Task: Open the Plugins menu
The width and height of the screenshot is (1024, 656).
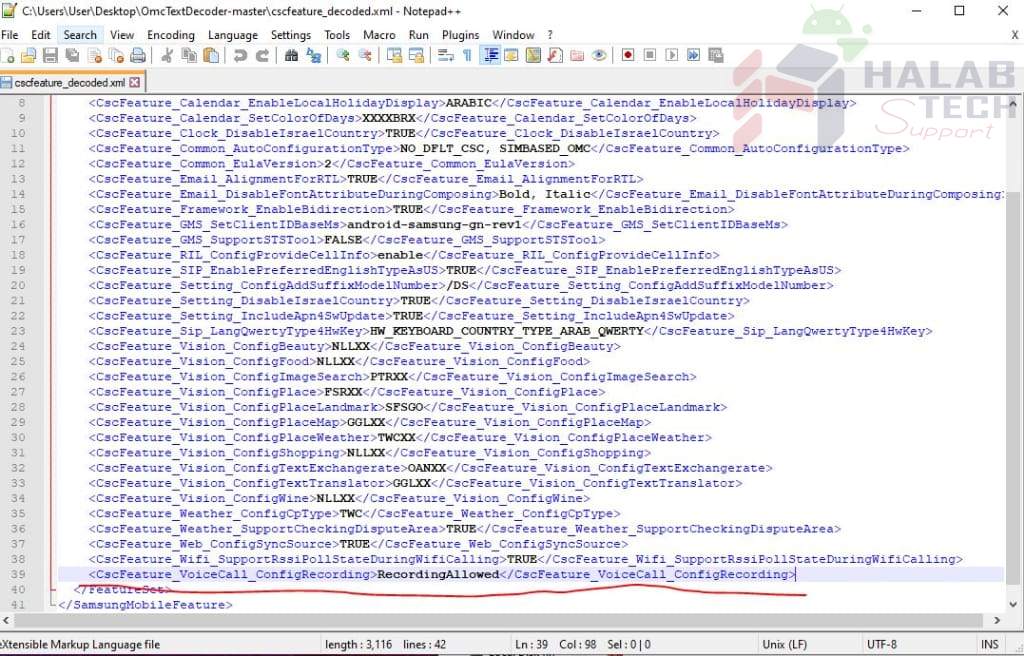Action: (460, 35)
